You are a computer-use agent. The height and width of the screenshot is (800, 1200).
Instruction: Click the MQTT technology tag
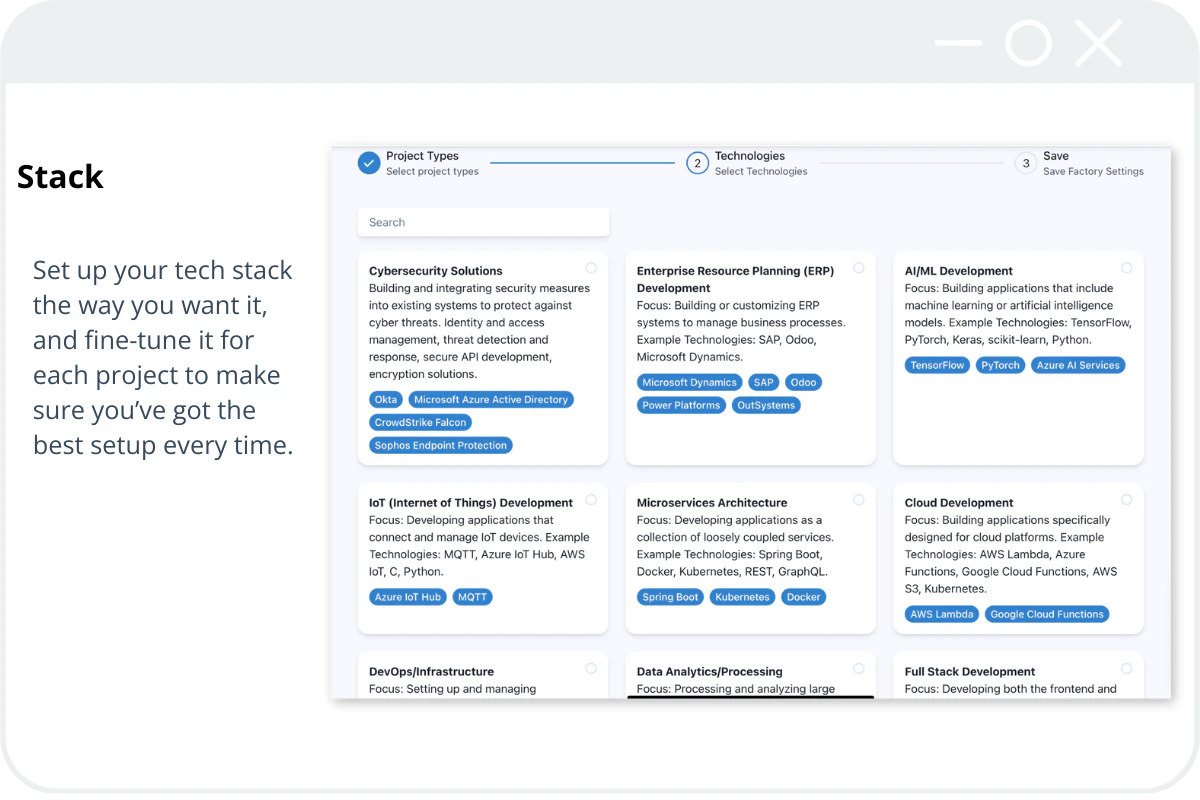click(472, 596)
